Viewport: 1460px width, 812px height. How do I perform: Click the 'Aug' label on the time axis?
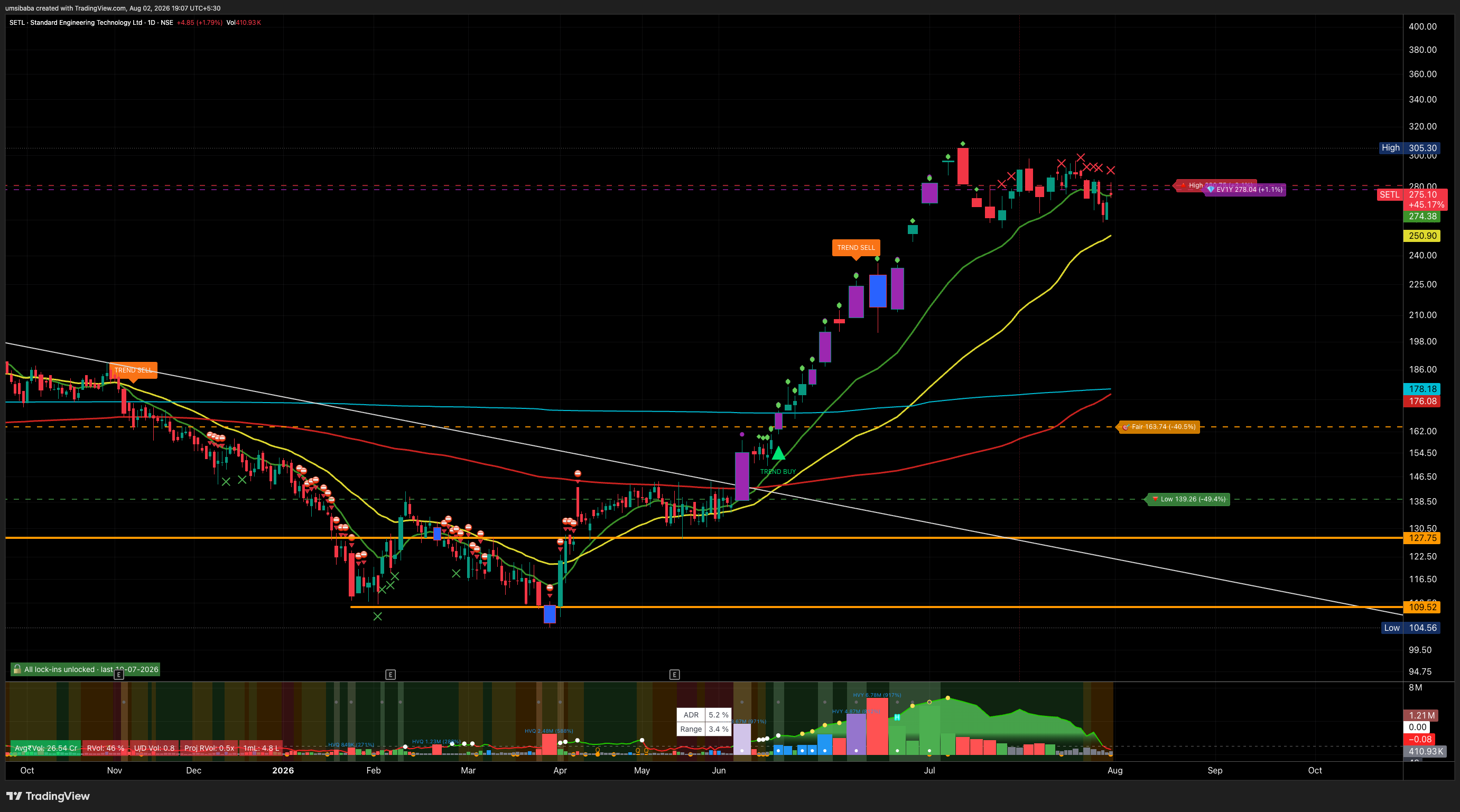coord(1115,771)
